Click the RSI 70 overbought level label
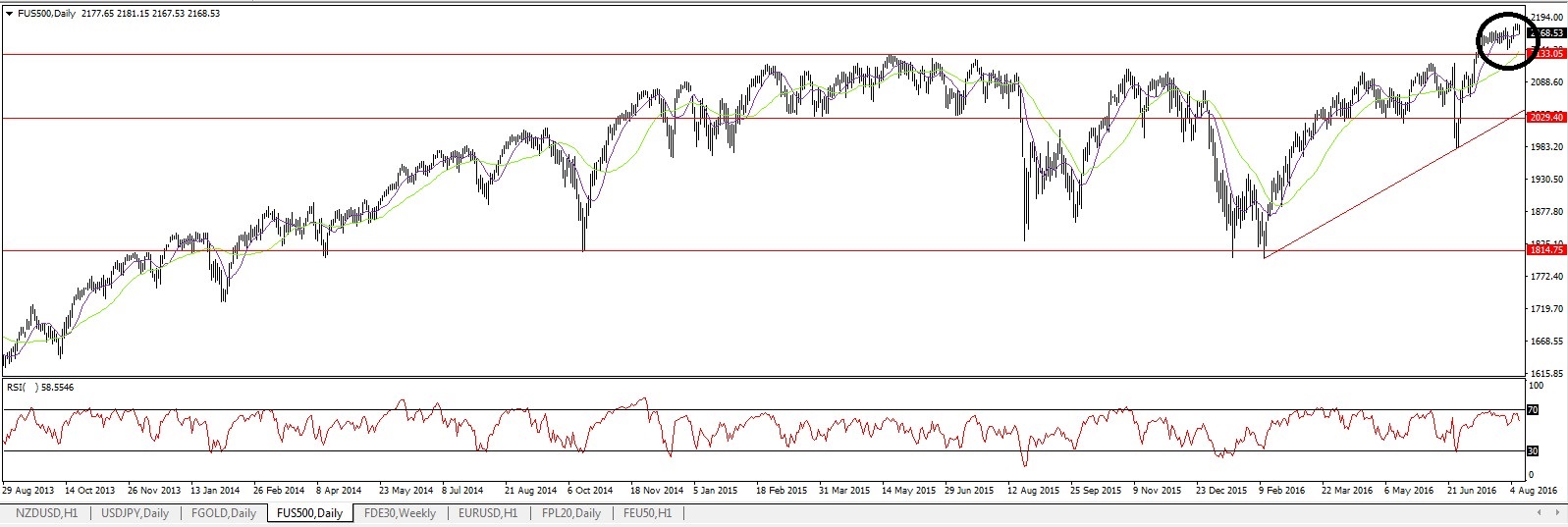This screenshot has width=1568, height=527. pyautogui.click(x=1533, y=410)
